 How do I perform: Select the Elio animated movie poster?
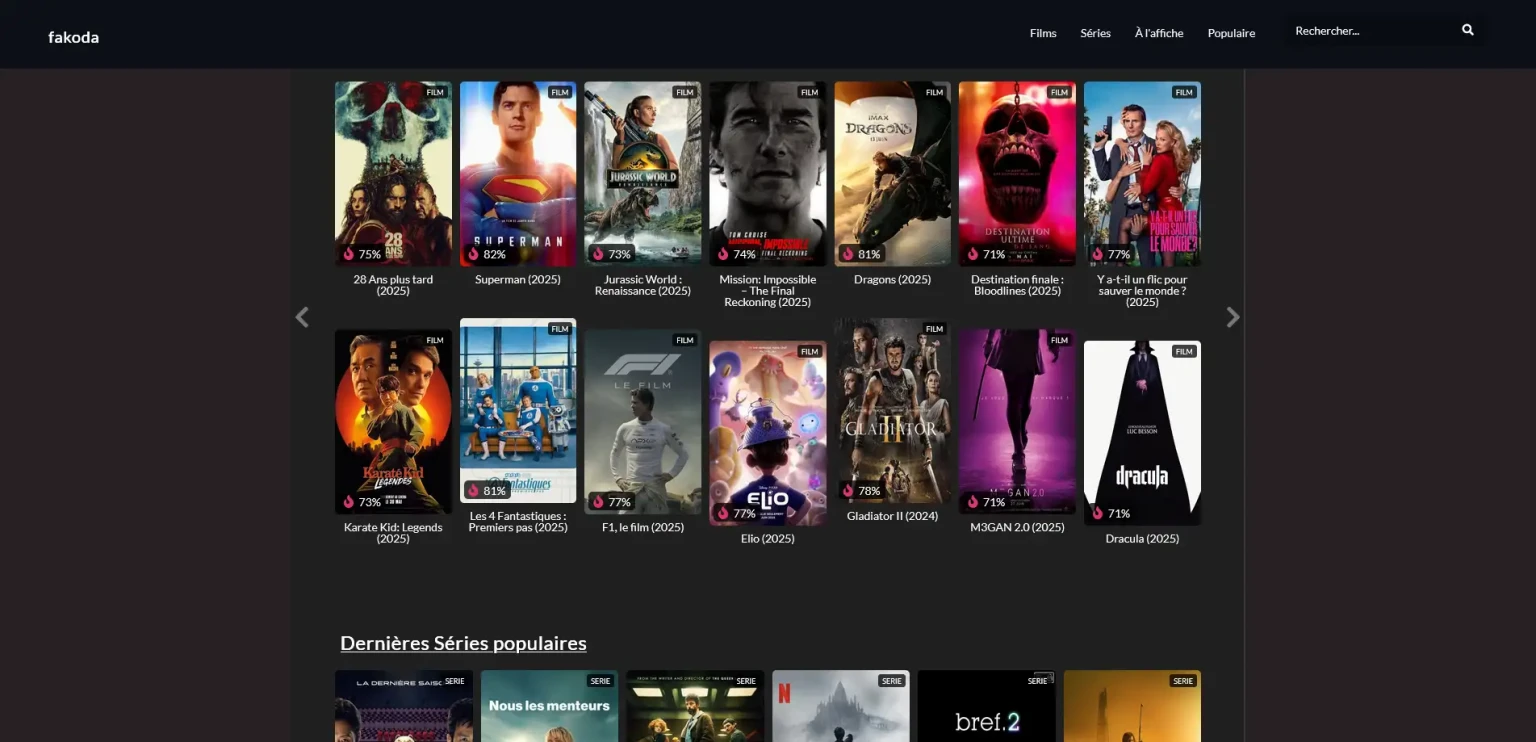coord(768,433)
